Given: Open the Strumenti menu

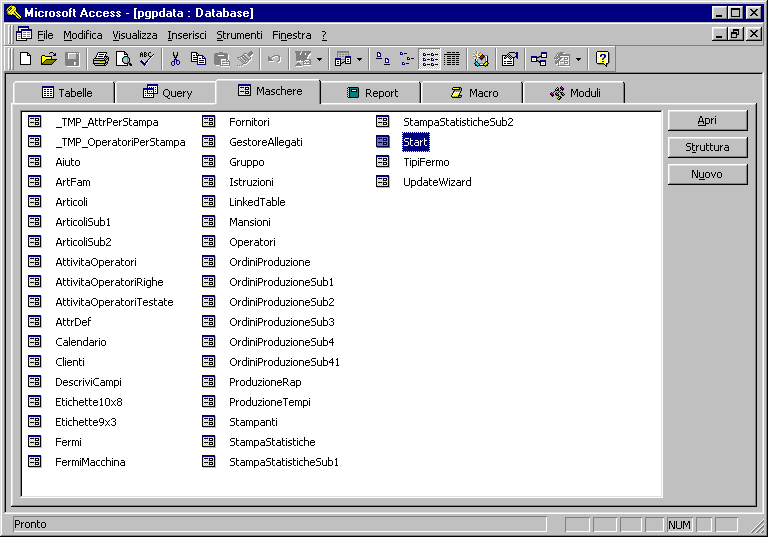Looking at the screenshot, I should tap(239, 35).
